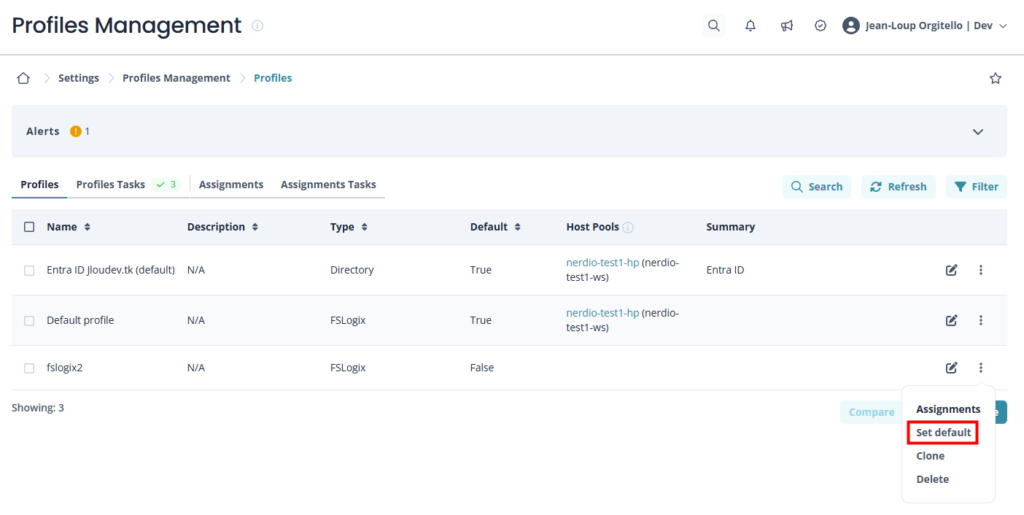Click the Showing: 3 count text
This screenshot has width=1024, height=515.
(x=38, y=407)
